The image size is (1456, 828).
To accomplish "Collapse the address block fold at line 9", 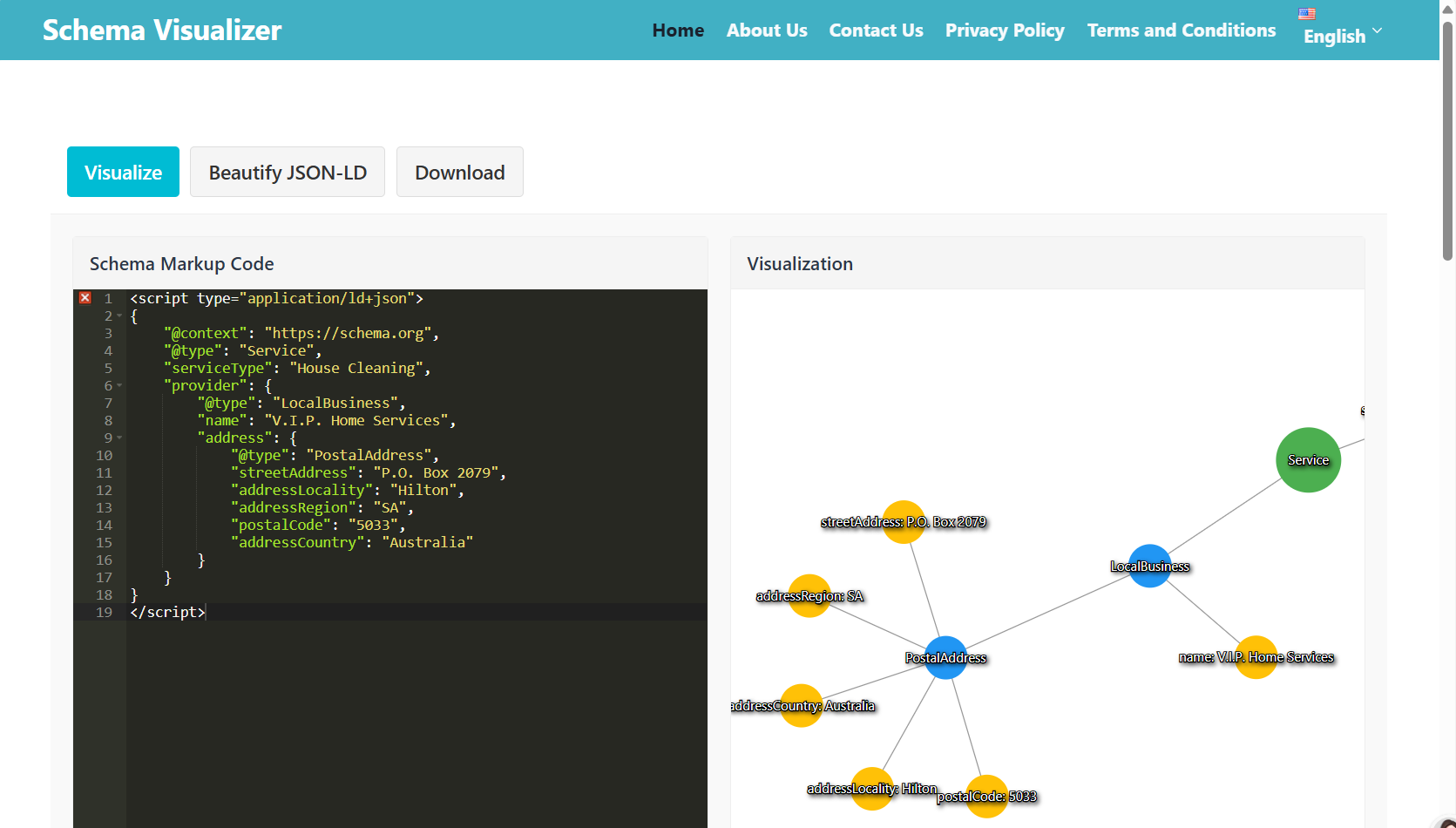I will coord(119,438).
